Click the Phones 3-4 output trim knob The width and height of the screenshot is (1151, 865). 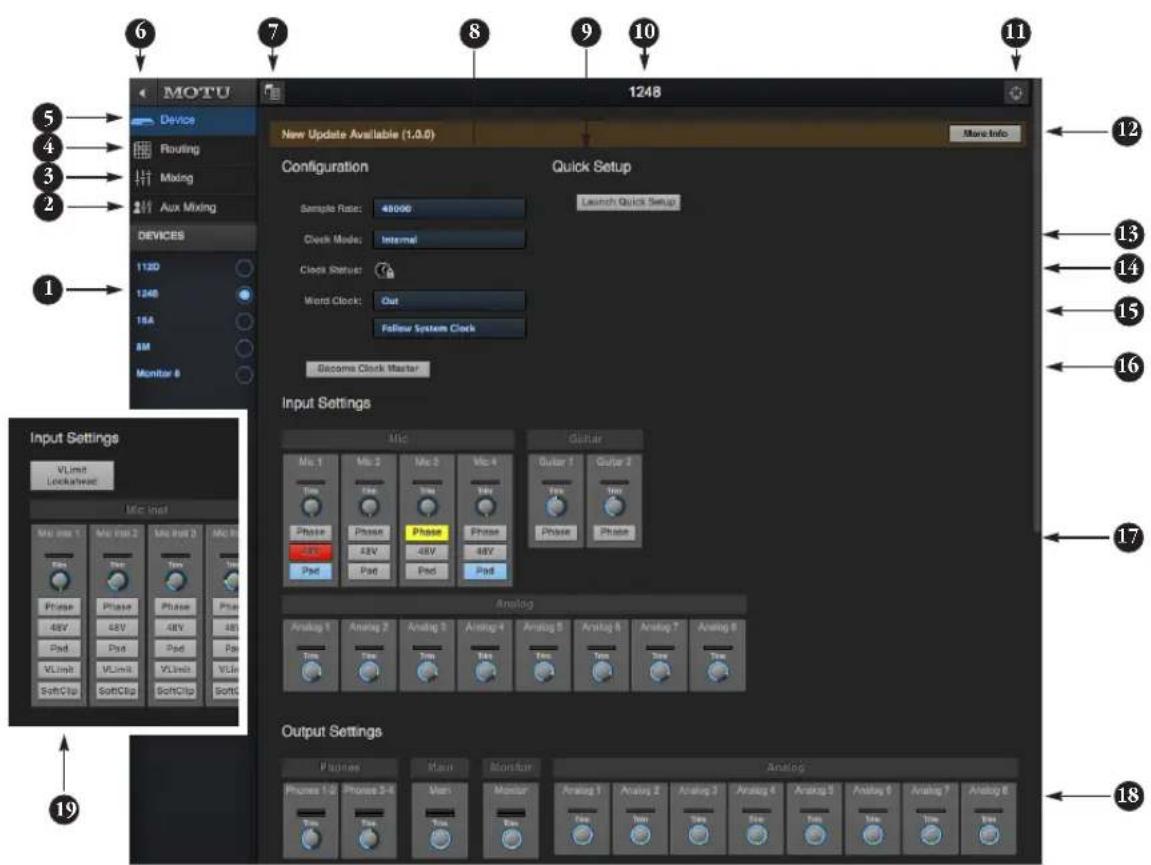[369, 838]
